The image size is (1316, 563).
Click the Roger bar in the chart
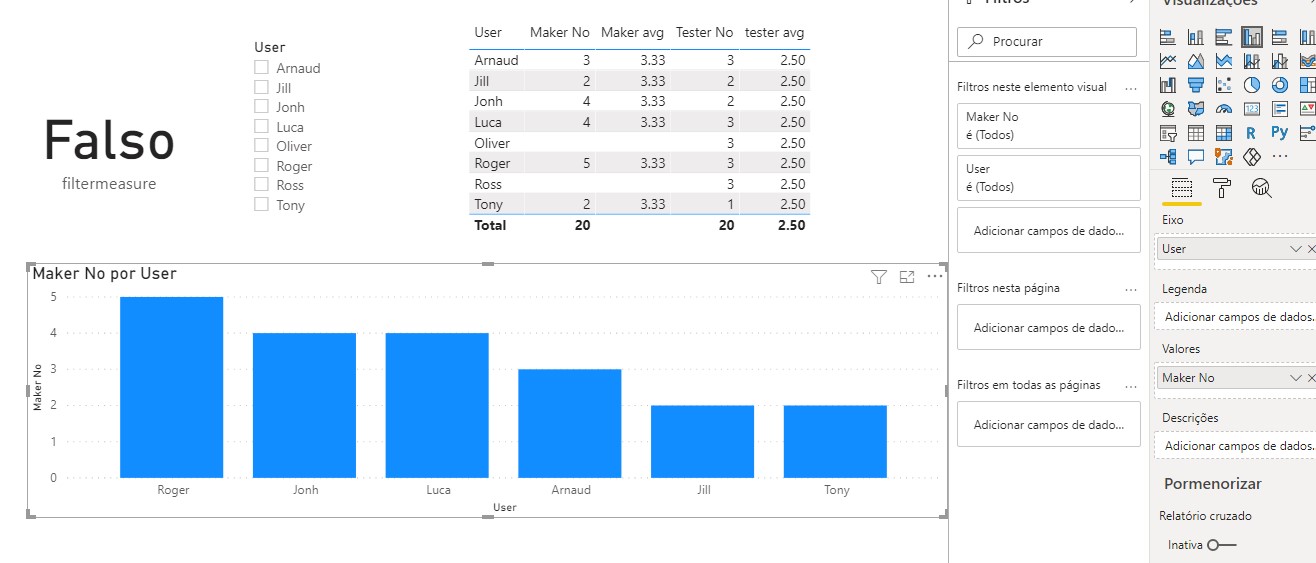pyautogui.click(x=172, y=387)
